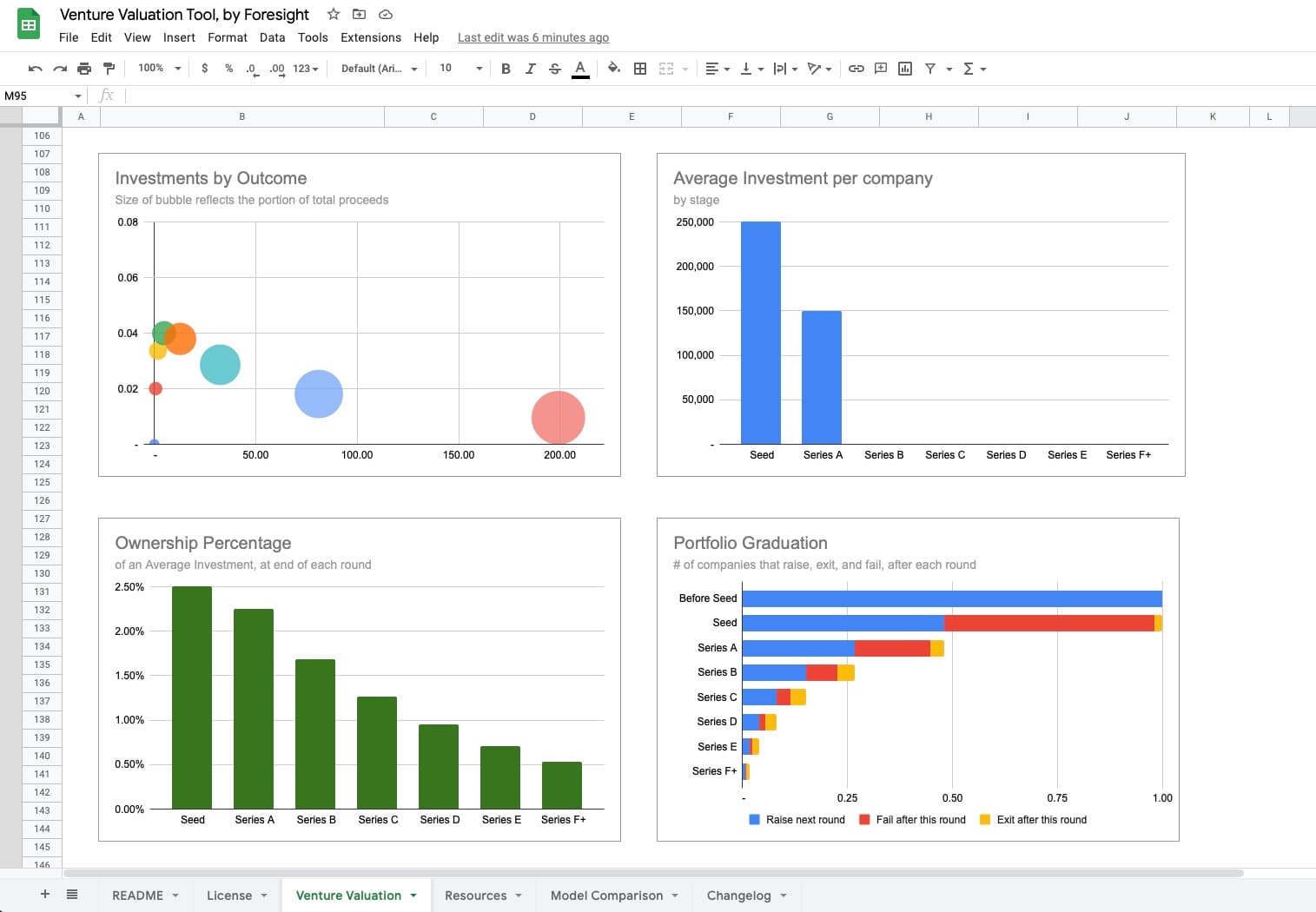Click the Print icon
This screenshot has width=1316, height=912.
coord(84,69)
